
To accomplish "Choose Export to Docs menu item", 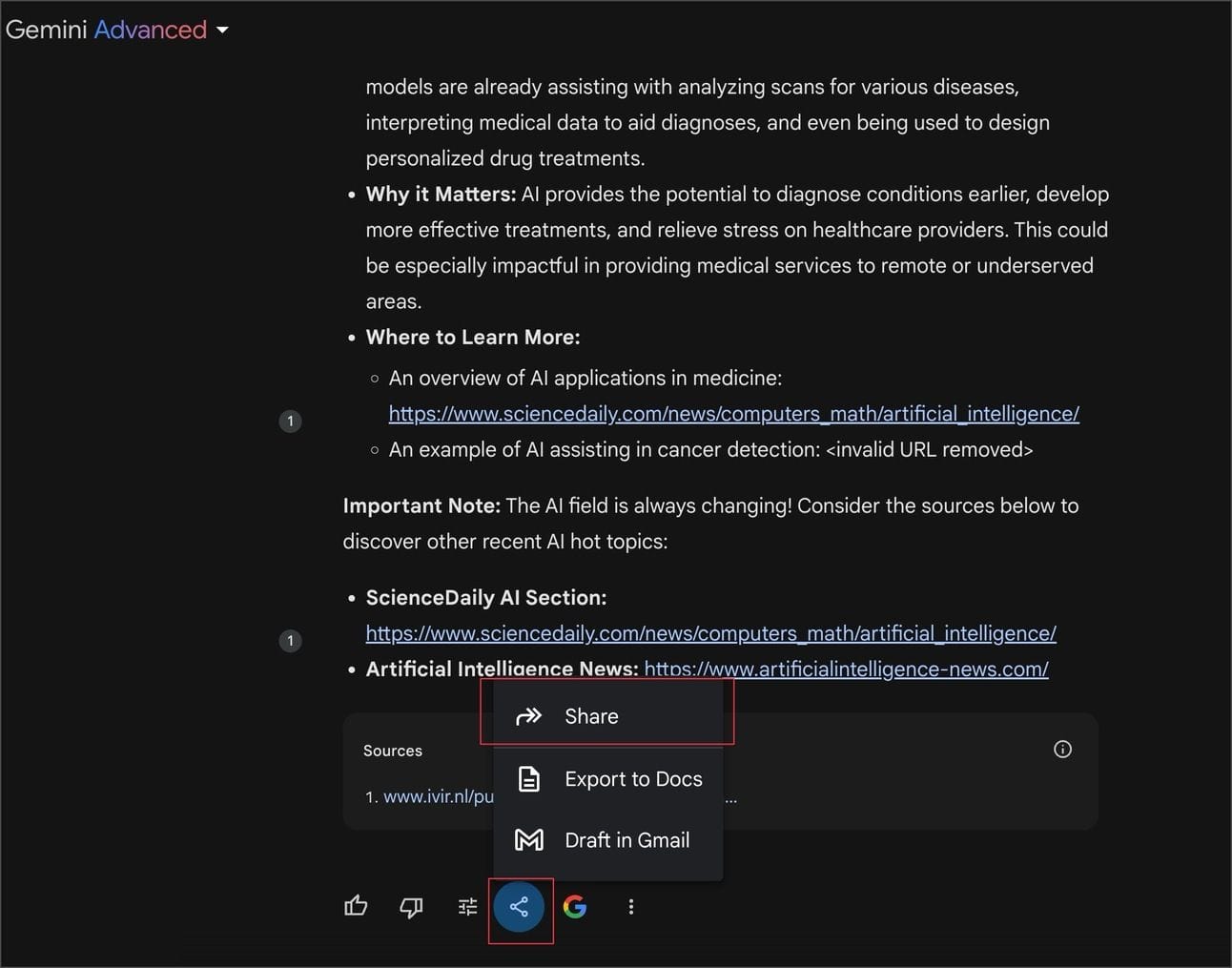I will 607,779.
